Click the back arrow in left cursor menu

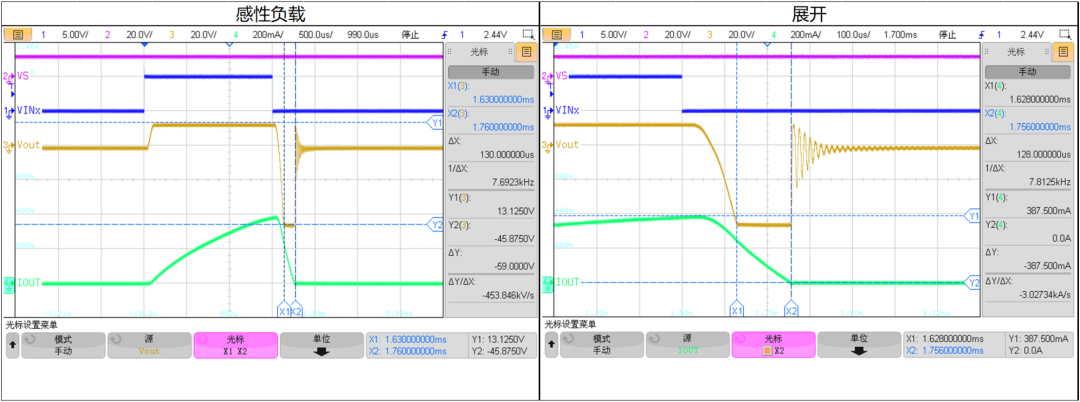point(12,345)
